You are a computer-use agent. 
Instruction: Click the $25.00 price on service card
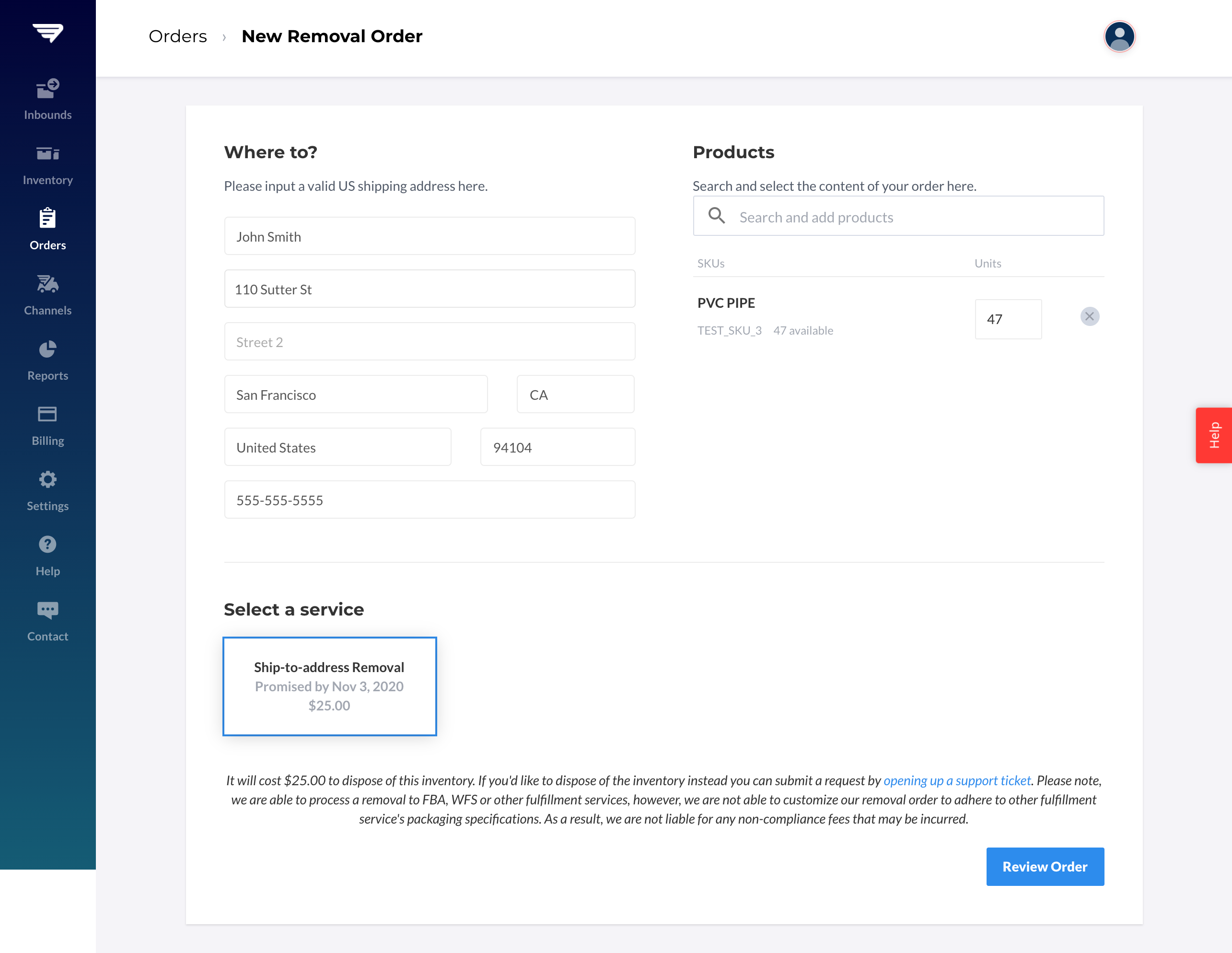(329, 705)
